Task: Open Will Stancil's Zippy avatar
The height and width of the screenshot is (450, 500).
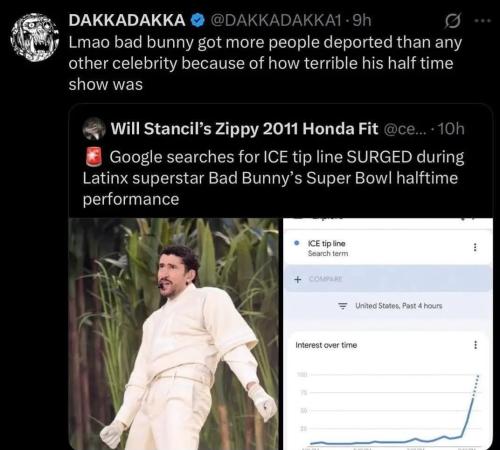Action: click(94, 128)
